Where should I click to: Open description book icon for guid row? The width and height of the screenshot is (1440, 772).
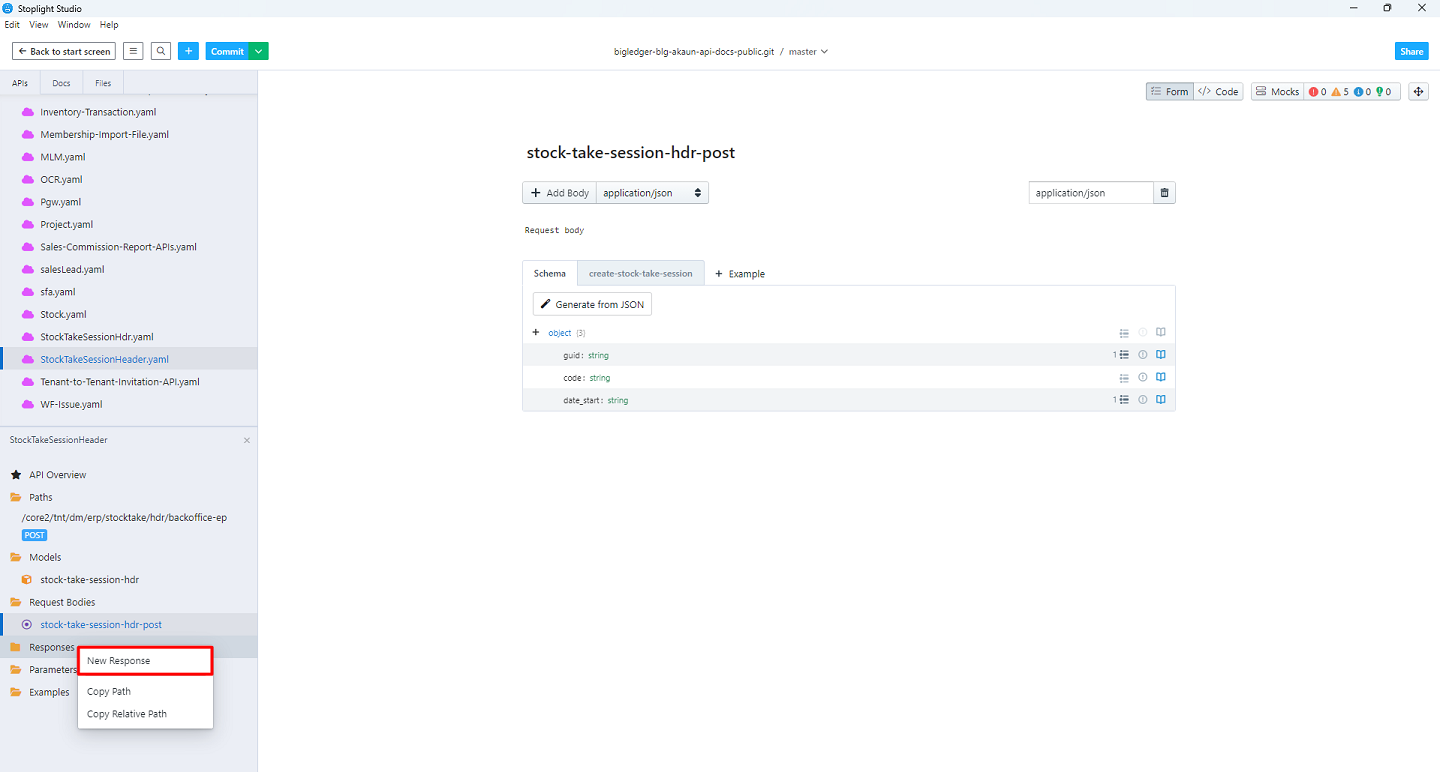click(1161, 355)
